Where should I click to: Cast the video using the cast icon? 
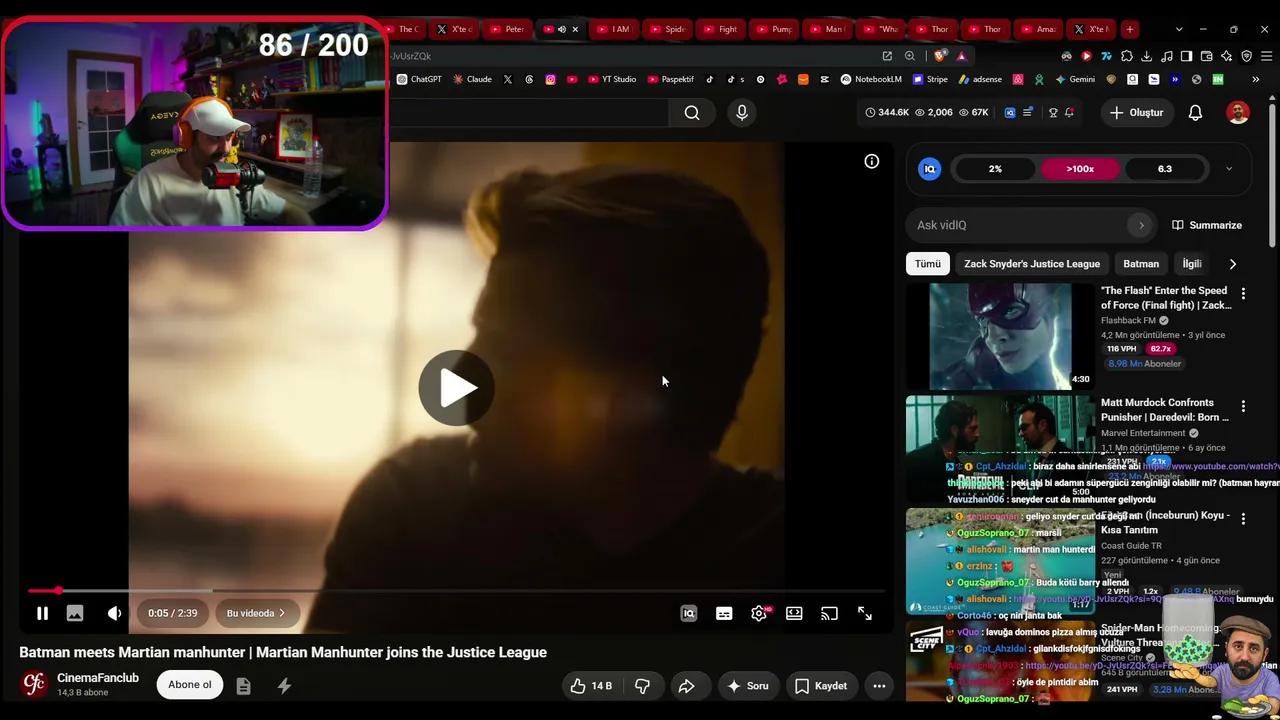(829, 613)
